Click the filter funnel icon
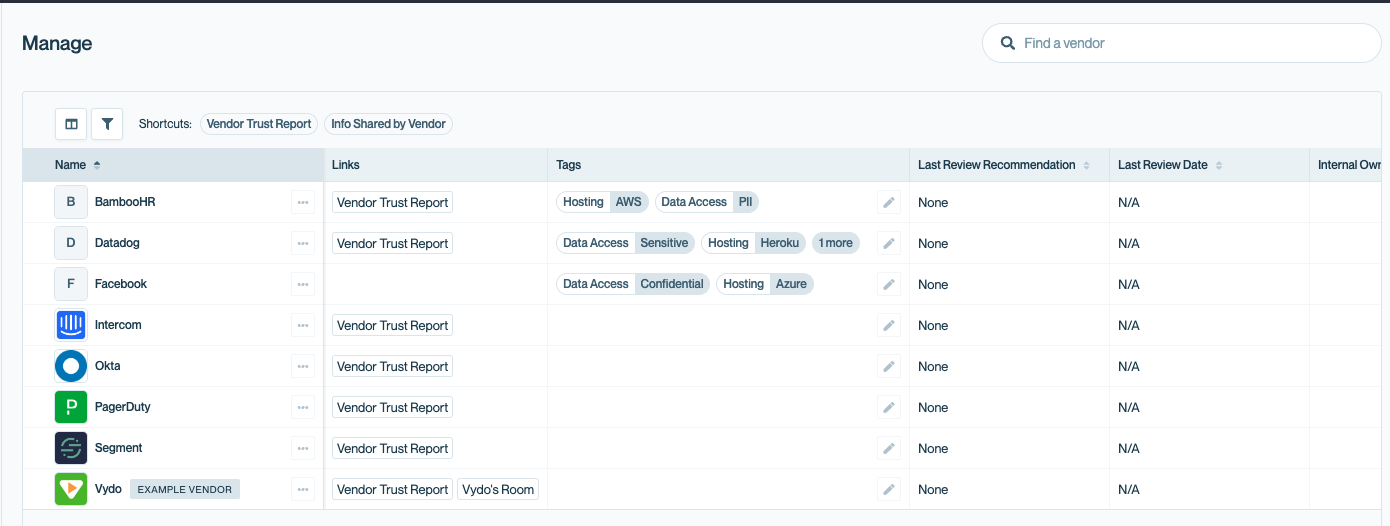The width and height of the screenshot is (1390, 526). tap(107, 124)
